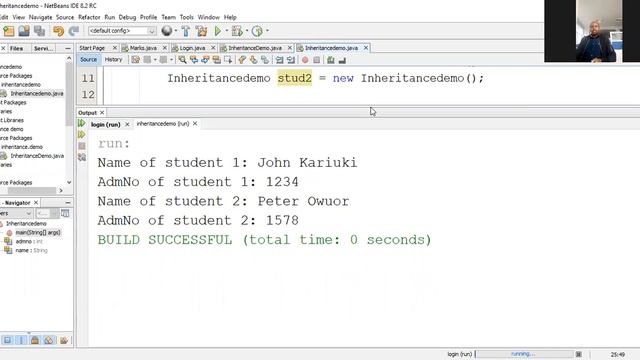
Task: Click the Build Project hammer icon
Action: pos(186,31)
